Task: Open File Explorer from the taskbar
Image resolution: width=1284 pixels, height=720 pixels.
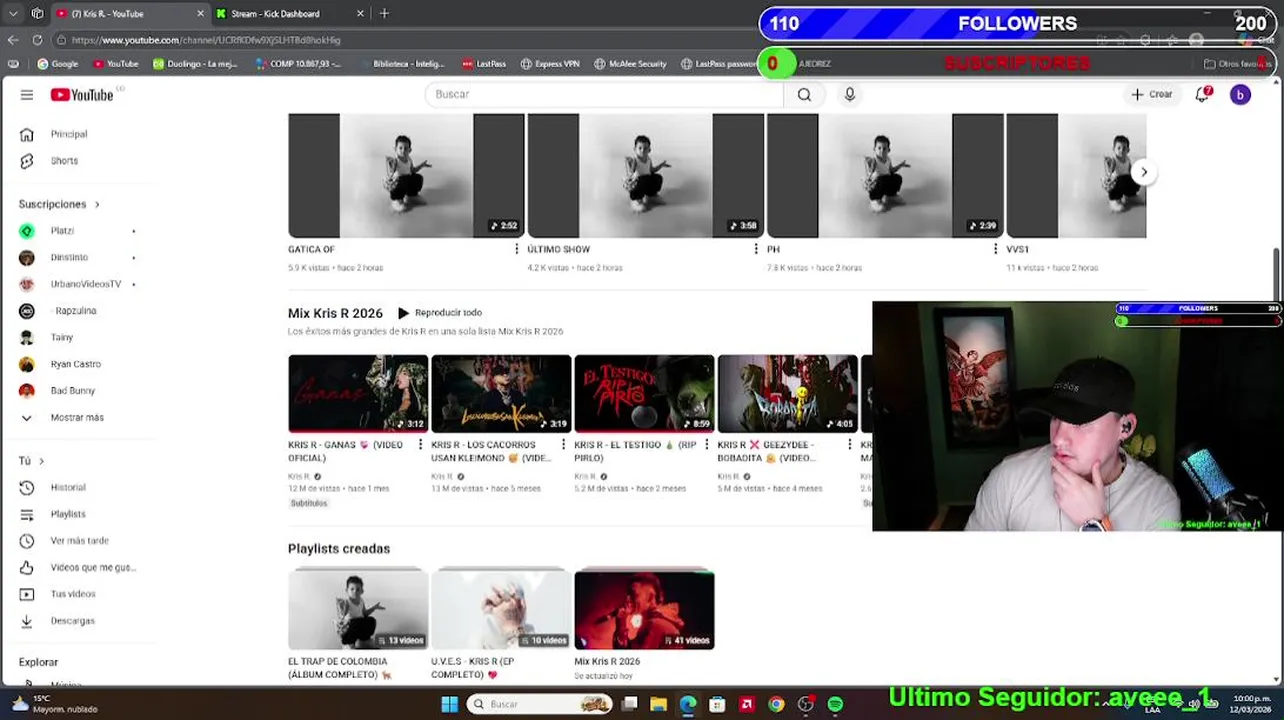Action: coord(658,705)
